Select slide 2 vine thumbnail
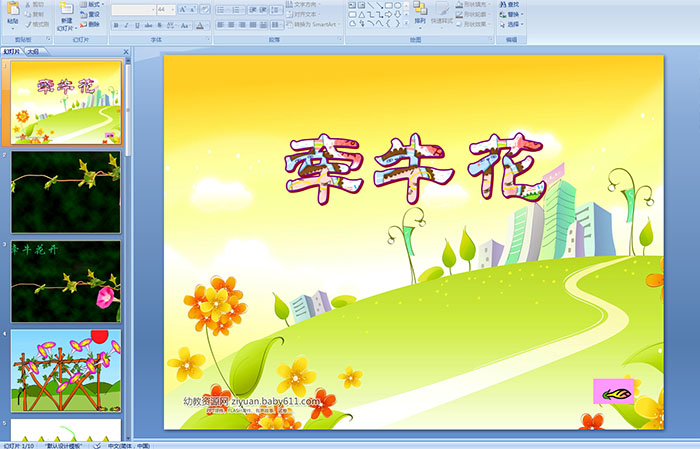The image size is (700, 449). pyautogui.click(x=66, y=192)
